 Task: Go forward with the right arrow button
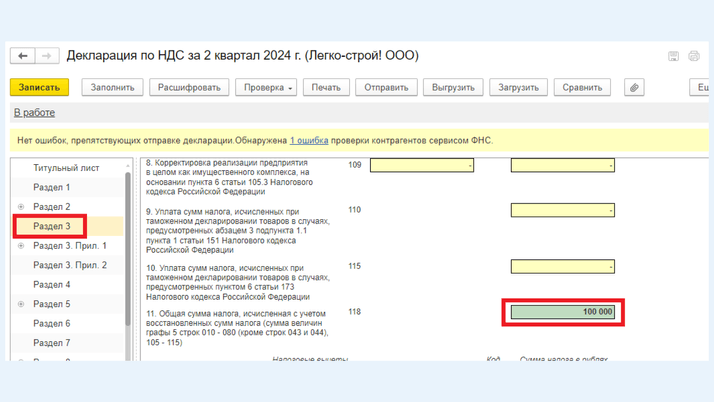47,56
